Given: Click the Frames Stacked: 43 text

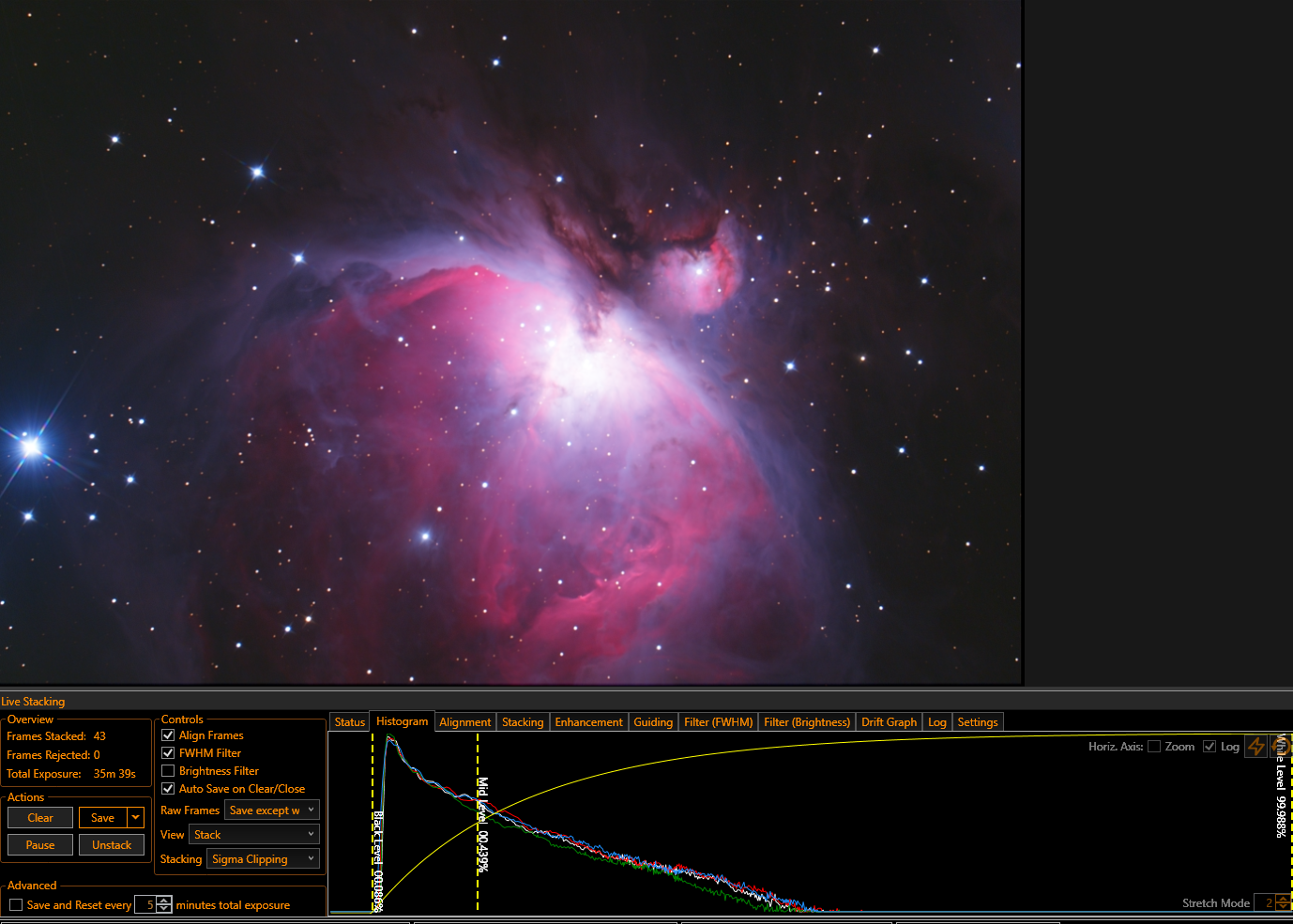Looking at the screenshot, I should pyautogui.click(x=56, y=736).
